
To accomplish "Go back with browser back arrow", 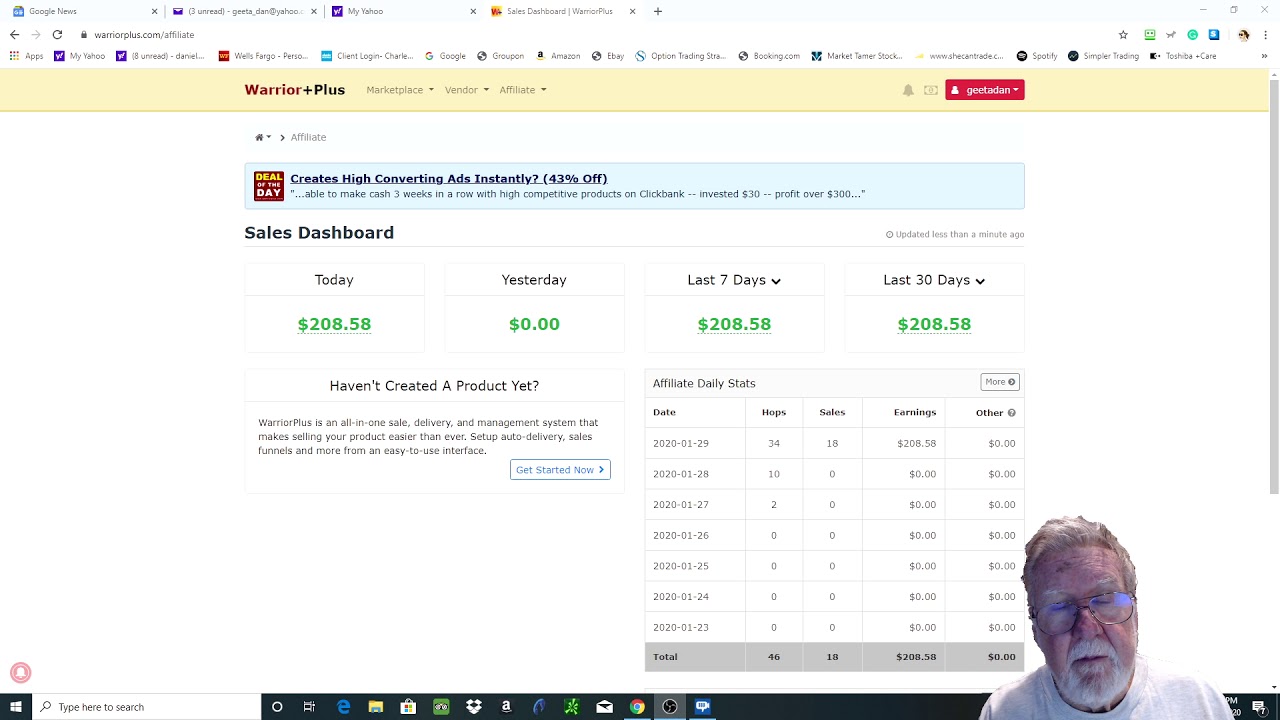I will [14, 34].
